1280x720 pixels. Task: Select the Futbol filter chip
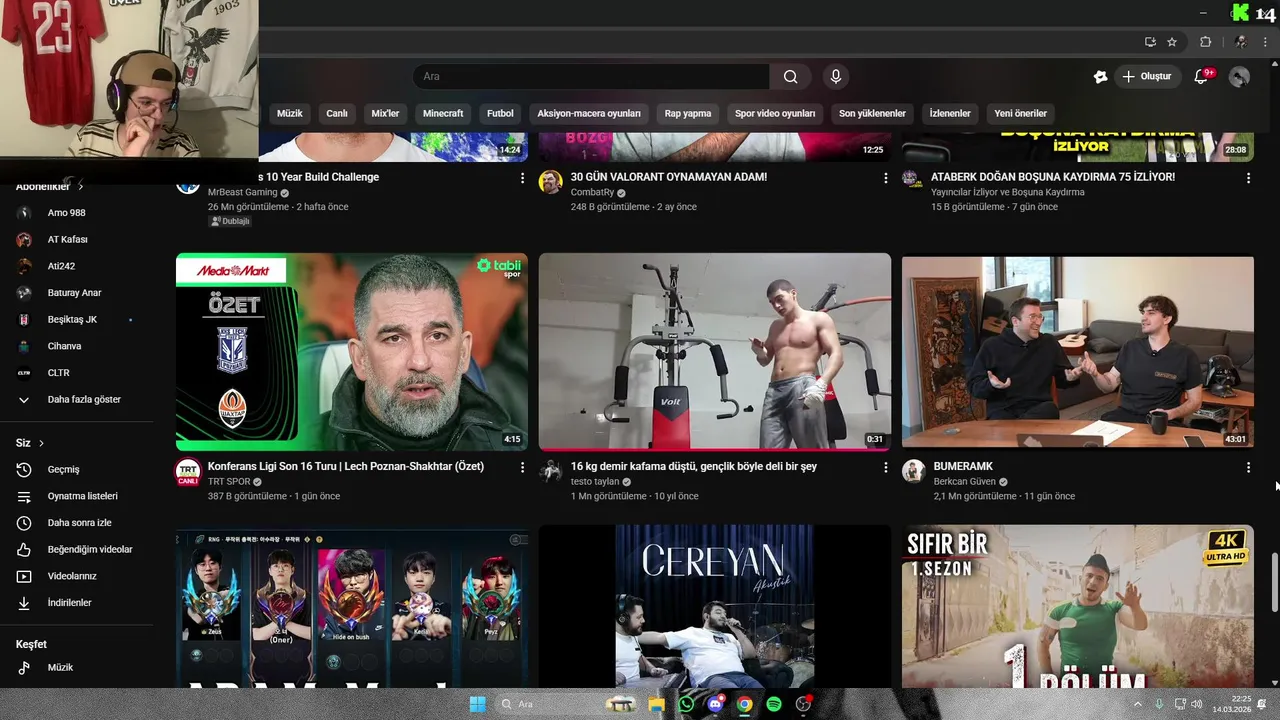click(x=500, y=113)
